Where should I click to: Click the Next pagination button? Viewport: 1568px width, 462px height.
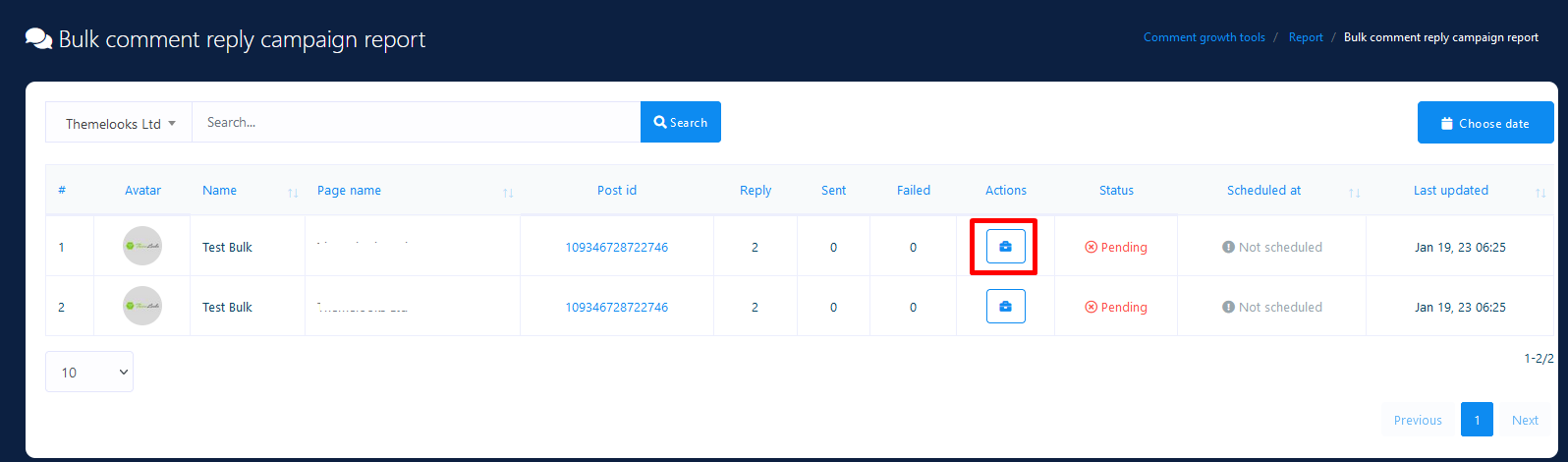[1525, 419]
